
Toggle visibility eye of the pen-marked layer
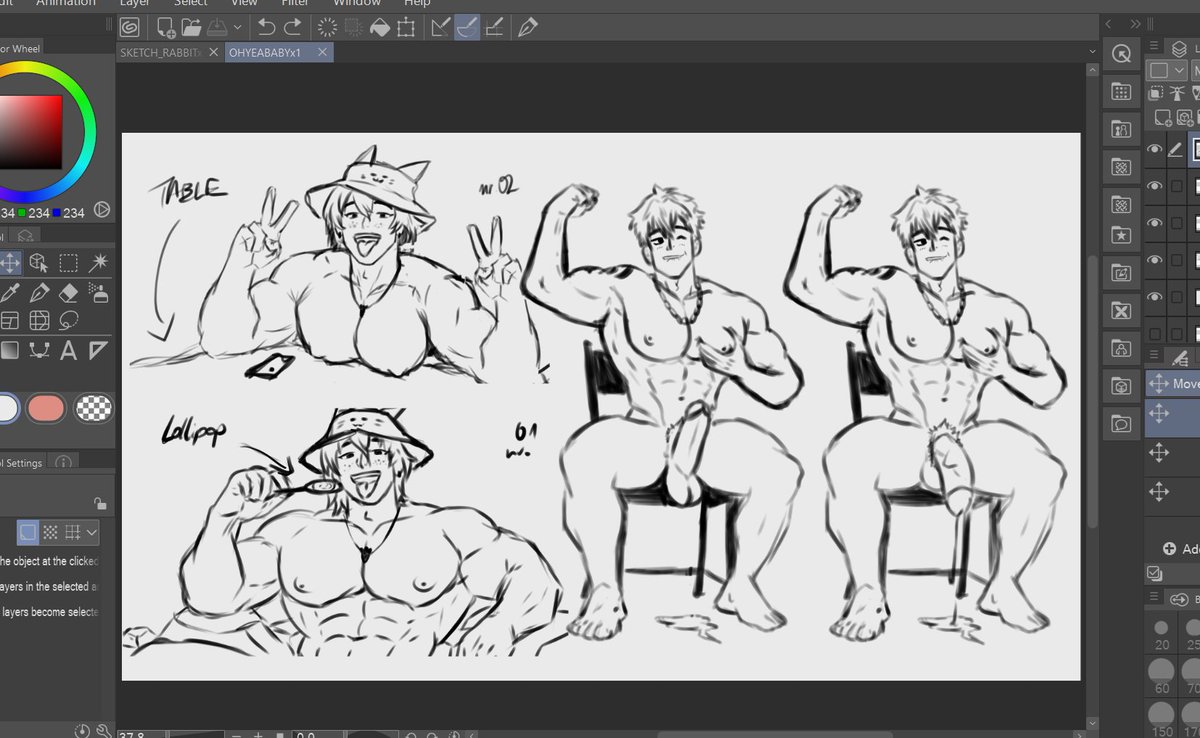point(1155,149)
